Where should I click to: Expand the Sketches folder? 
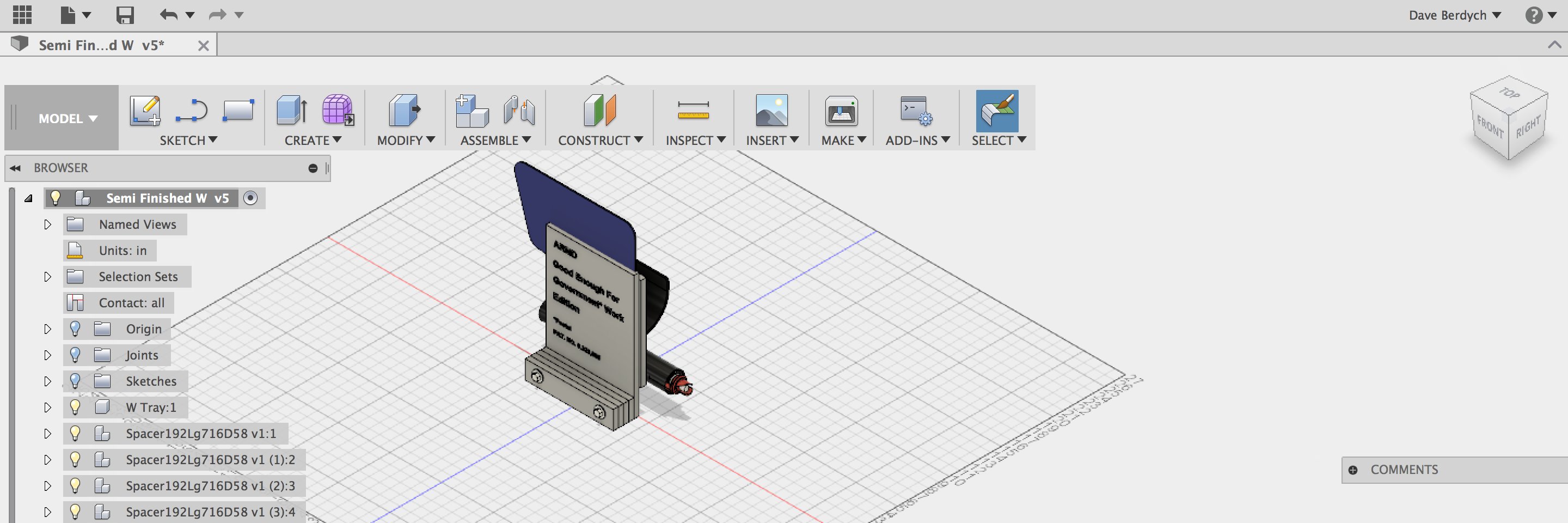47,381
